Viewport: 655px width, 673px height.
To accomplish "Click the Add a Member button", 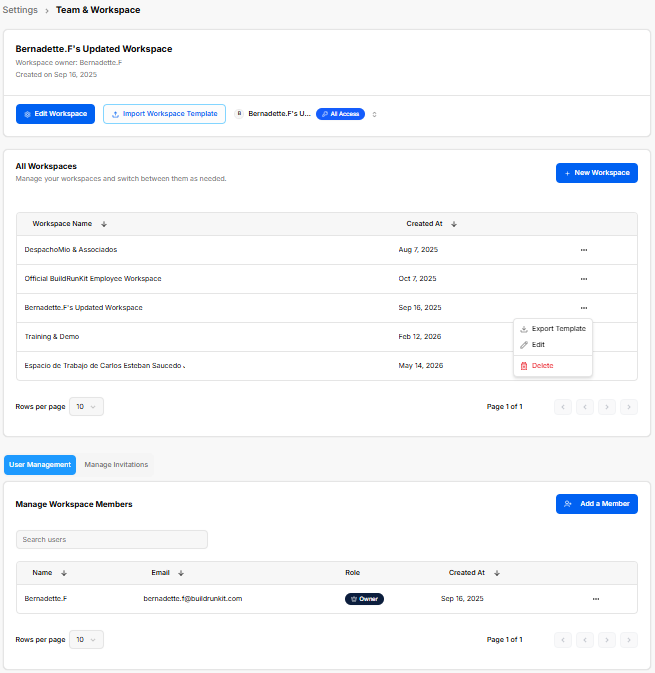I will pyautogui.click(x=597, y=504).
